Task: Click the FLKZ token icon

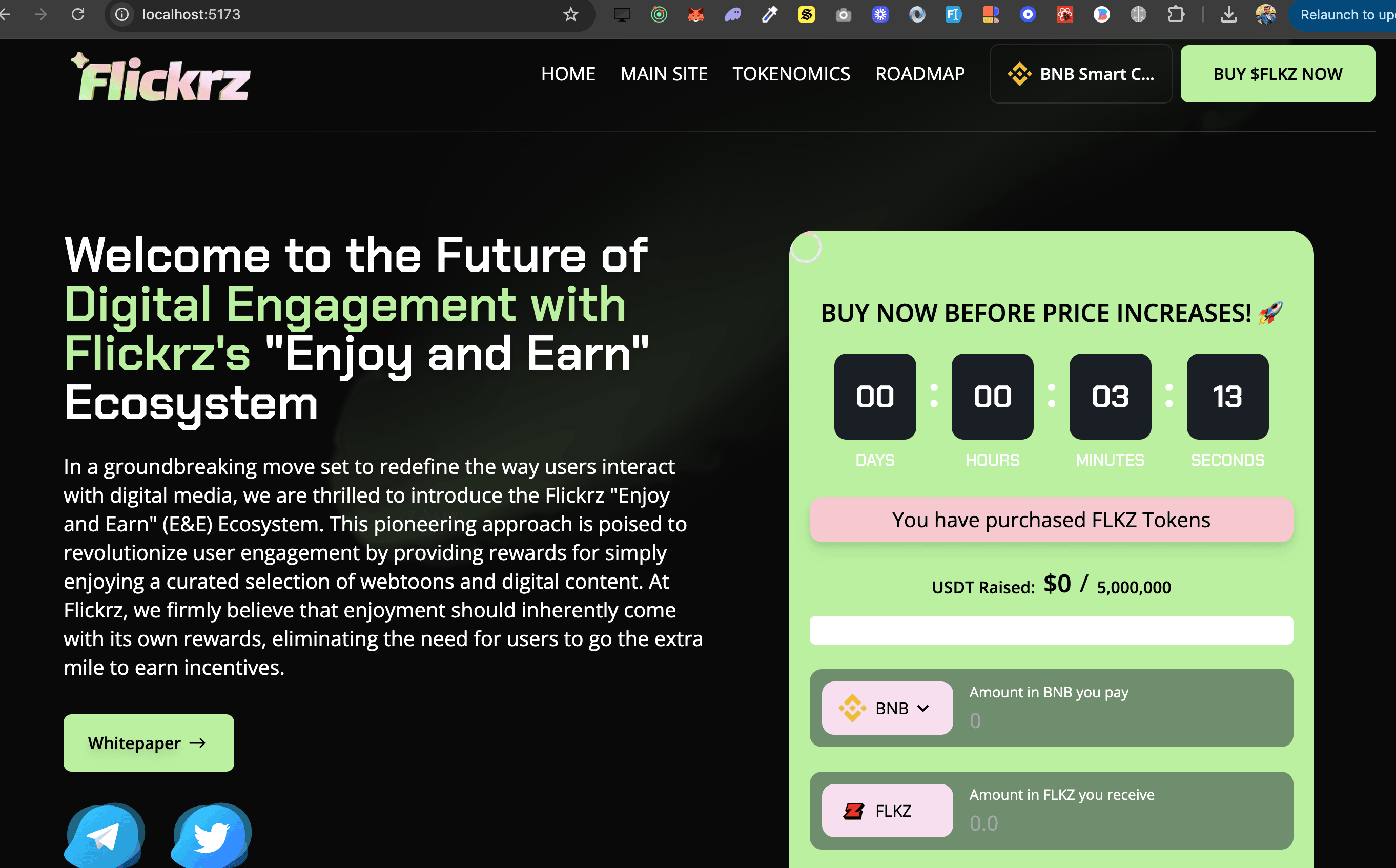Action: pos(855,810)
